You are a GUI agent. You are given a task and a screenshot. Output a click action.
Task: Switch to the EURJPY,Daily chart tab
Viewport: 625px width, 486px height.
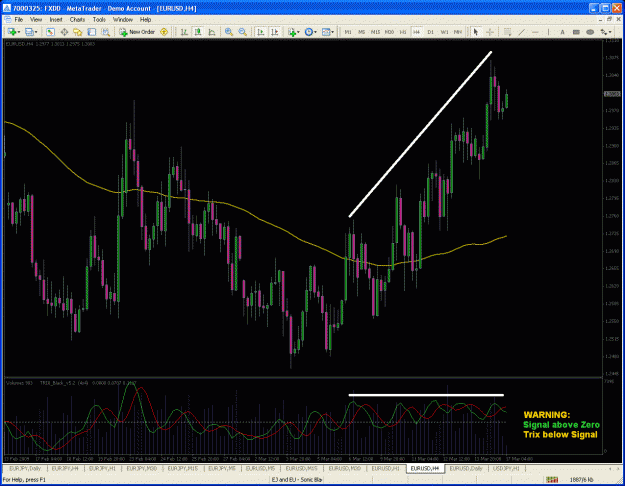[25, 468]
